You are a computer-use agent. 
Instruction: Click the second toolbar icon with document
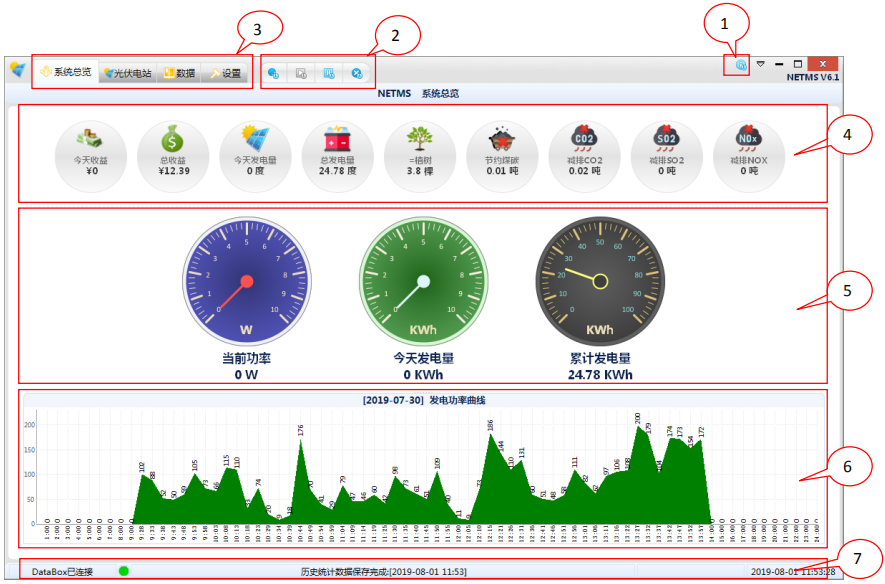pyautogui.click(x=300, y=73)
